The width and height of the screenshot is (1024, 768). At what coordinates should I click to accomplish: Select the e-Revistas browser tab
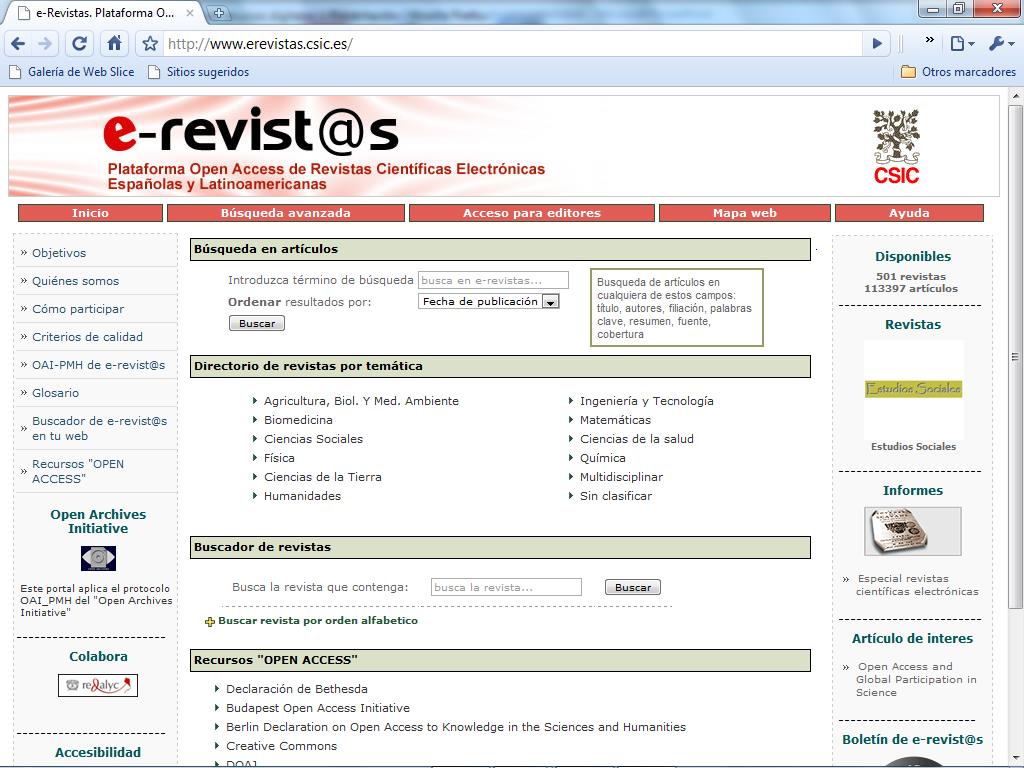tap(104, 12)
